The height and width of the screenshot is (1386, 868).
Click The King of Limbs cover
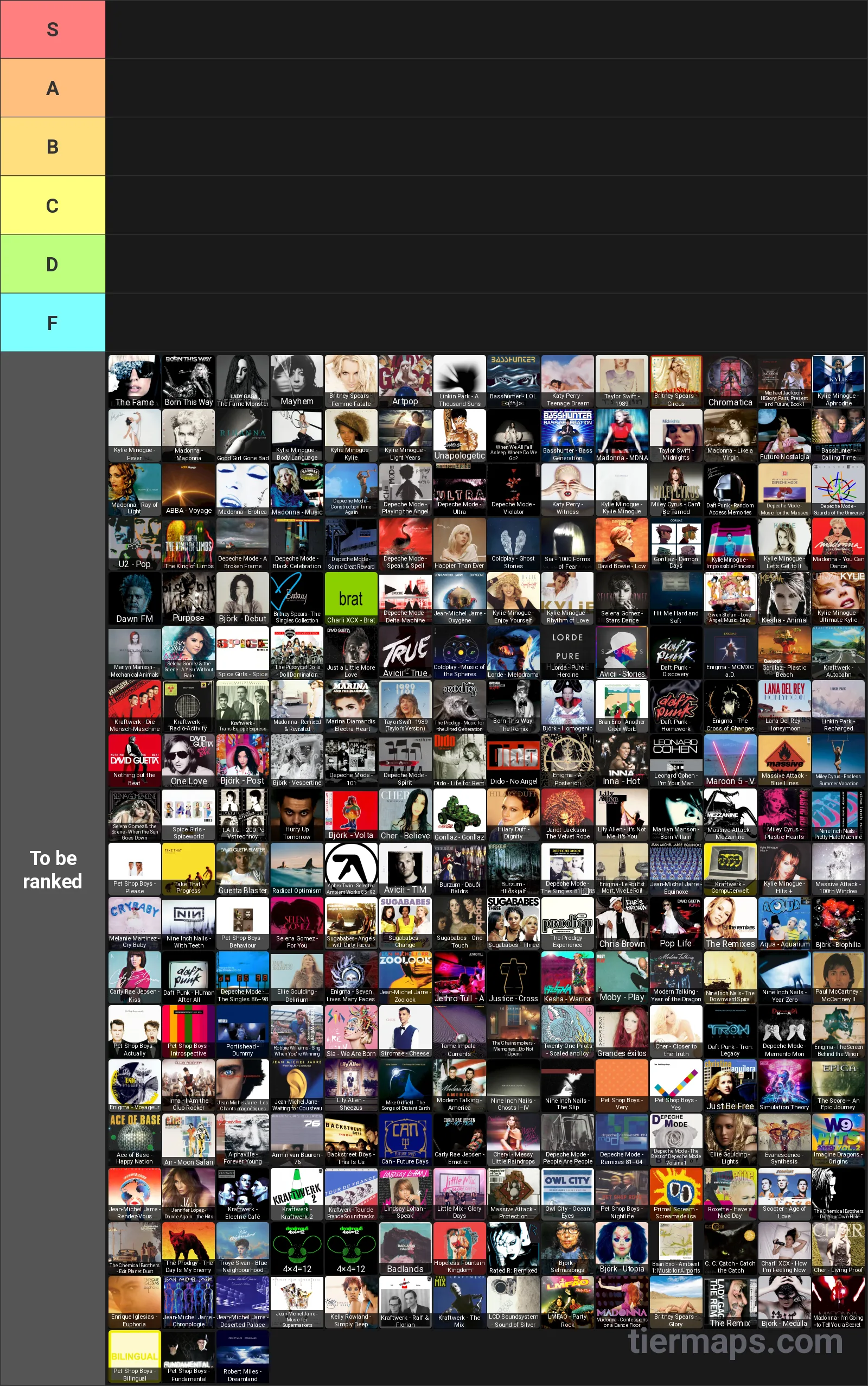coord(188,544)
